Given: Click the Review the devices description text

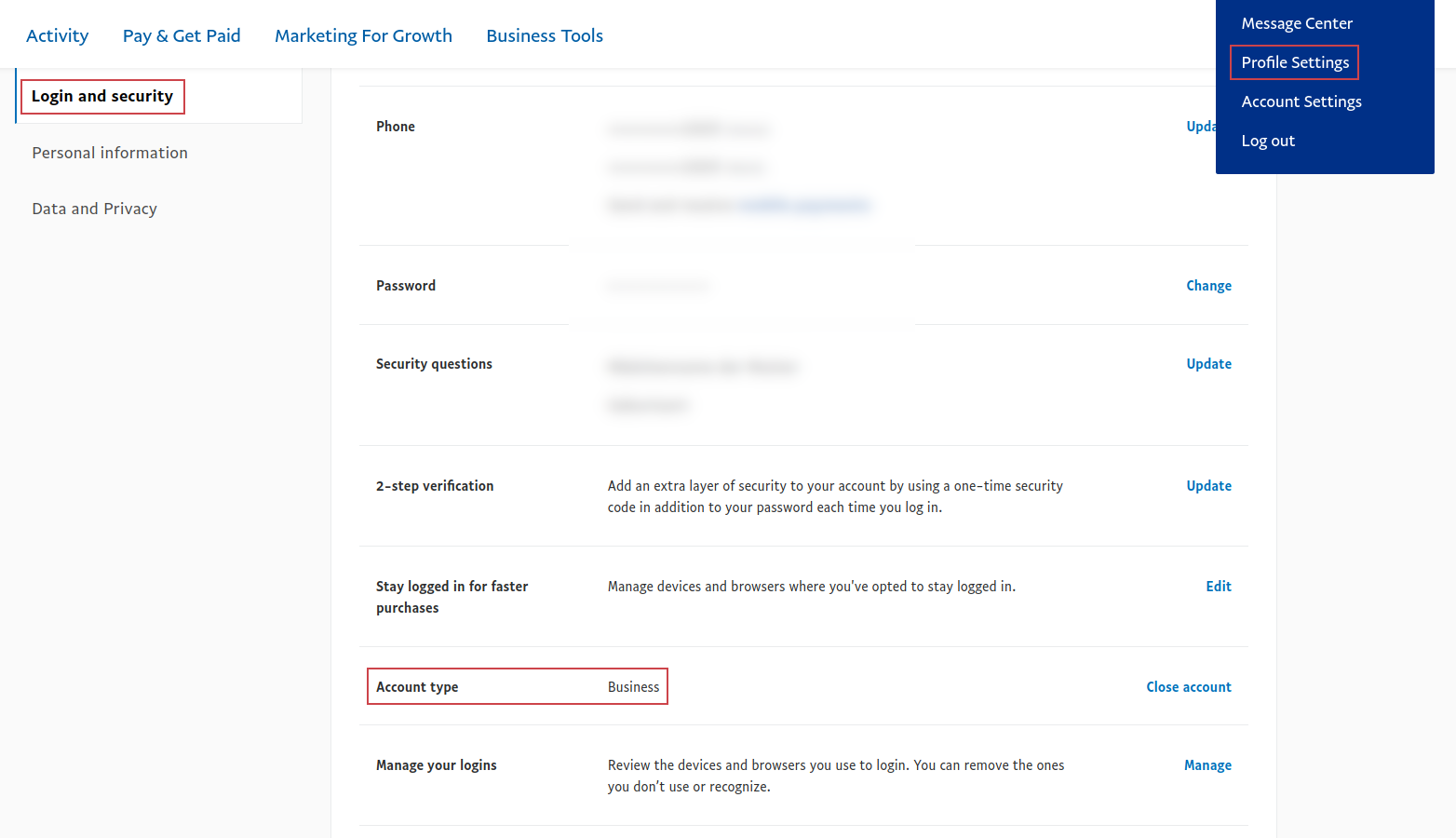Looking at the screenshot, I should pyautogui.click(x=836, y=776).
